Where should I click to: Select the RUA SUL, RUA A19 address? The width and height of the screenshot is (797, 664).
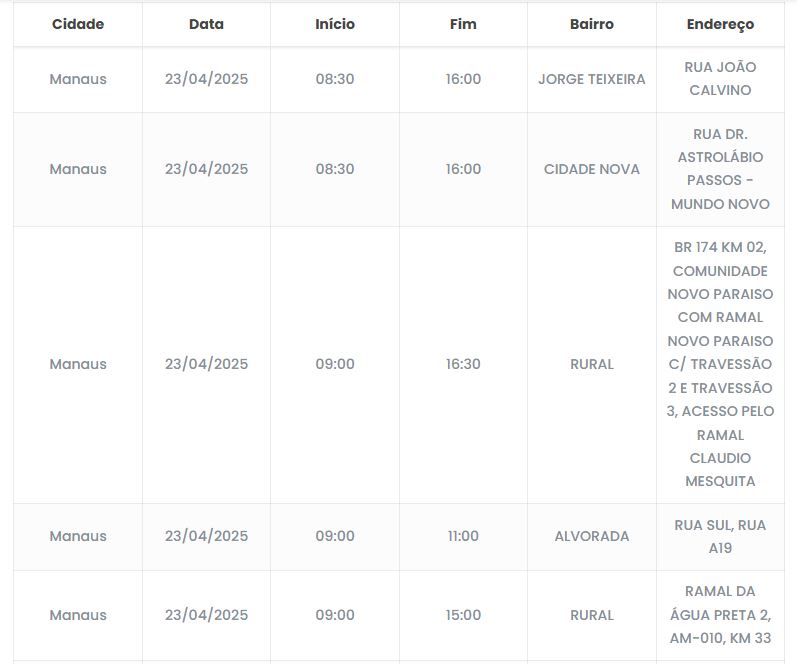point(720,536)
